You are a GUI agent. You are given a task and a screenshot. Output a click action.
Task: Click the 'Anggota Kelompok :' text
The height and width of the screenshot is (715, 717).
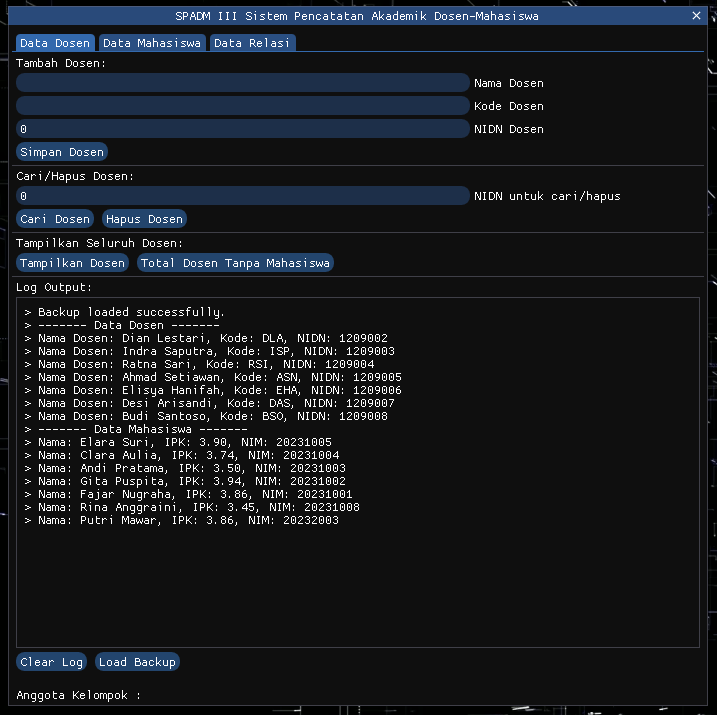tap(79, 695)
